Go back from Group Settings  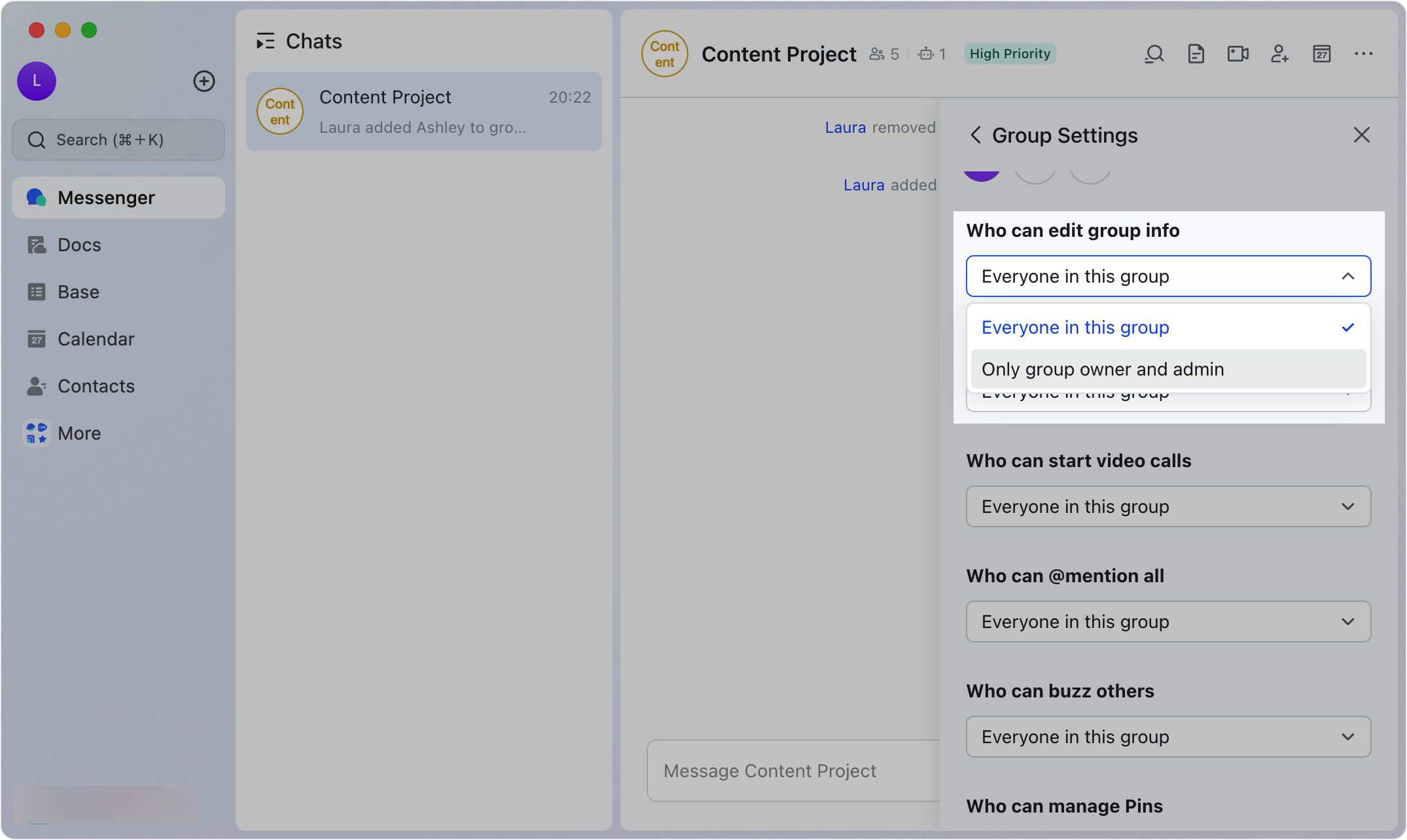coord(976,135)
